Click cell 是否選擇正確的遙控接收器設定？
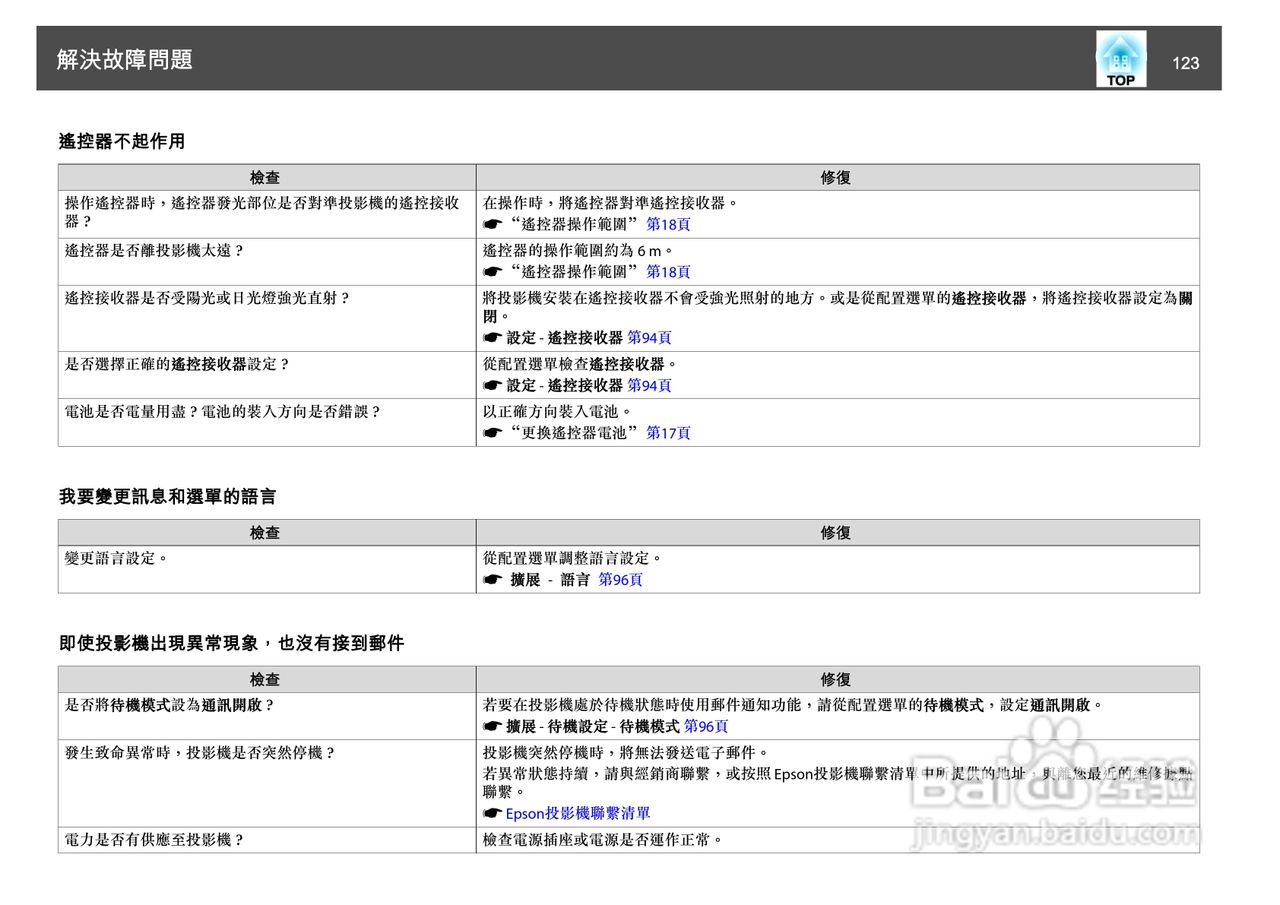 point(267,375)
